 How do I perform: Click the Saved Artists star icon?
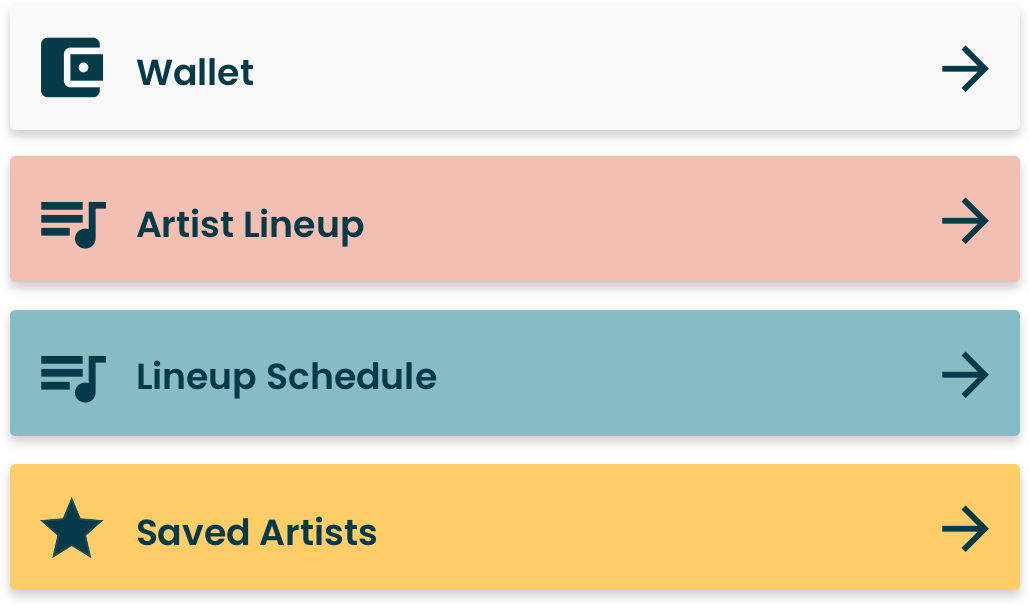click(72, 529)
